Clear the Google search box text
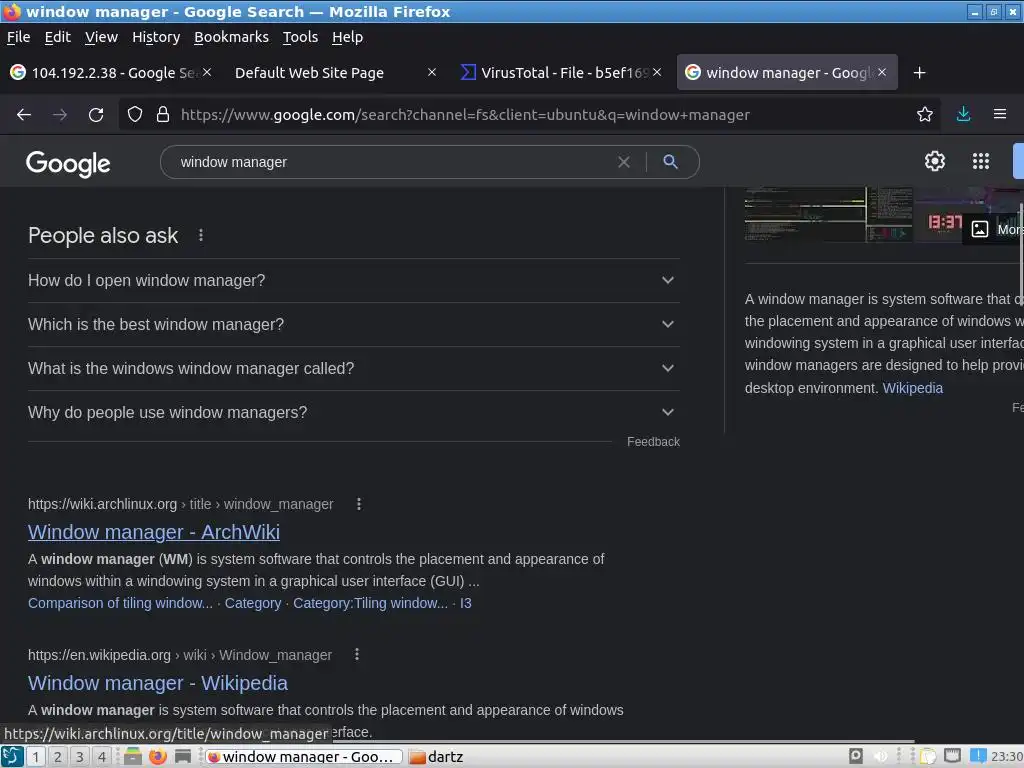The height and width of the screenshot is (768, 1024). 624,162
